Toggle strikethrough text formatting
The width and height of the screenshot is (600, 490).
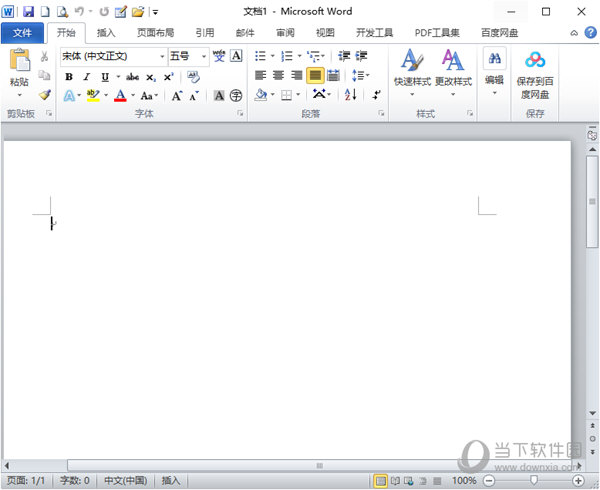click(x=132, y=76)
